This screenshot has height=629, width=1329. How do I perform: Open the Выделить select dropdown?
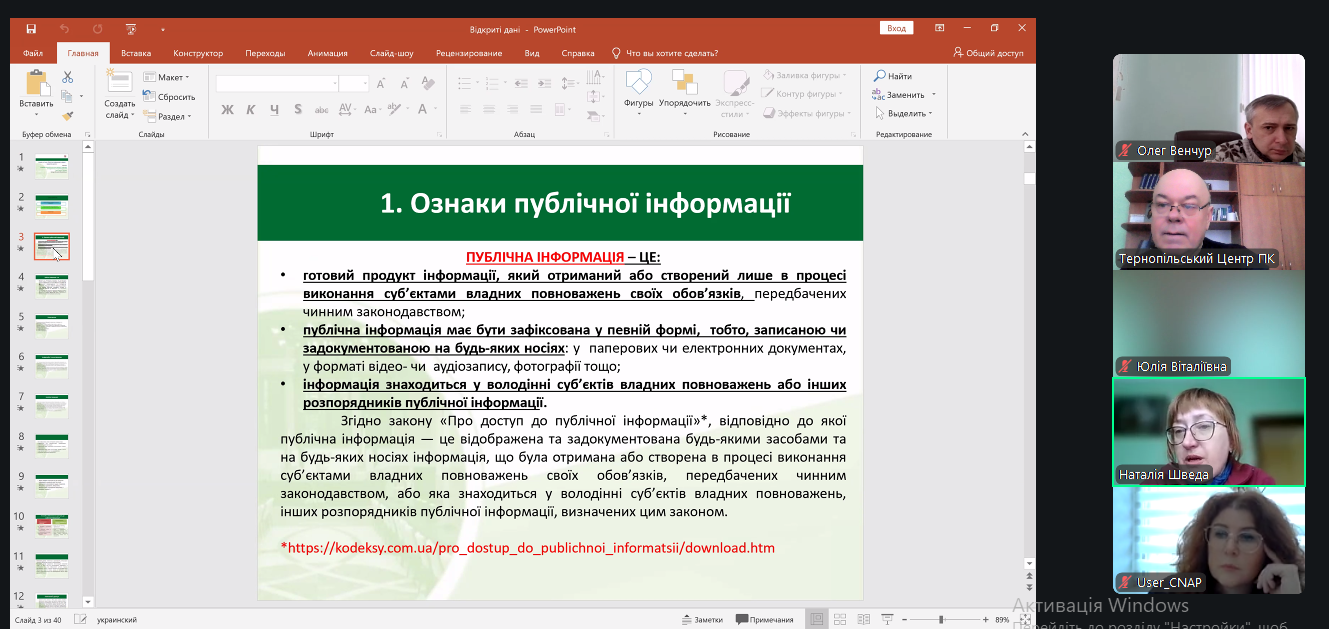(x=905, y=113)
